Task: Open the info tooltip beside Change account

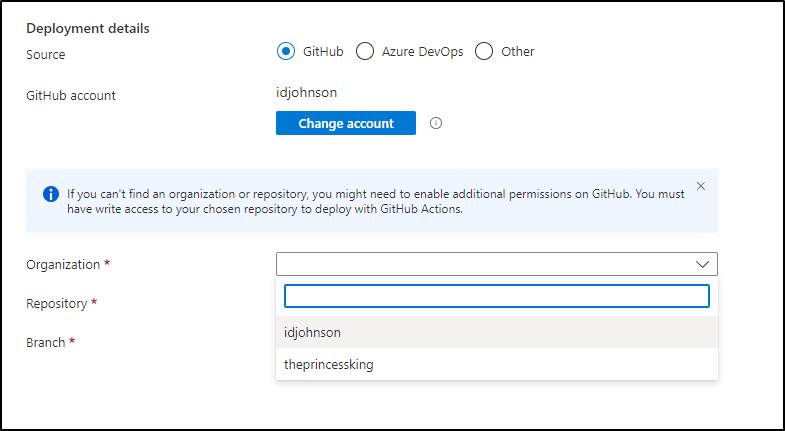Action: (436, 123)
